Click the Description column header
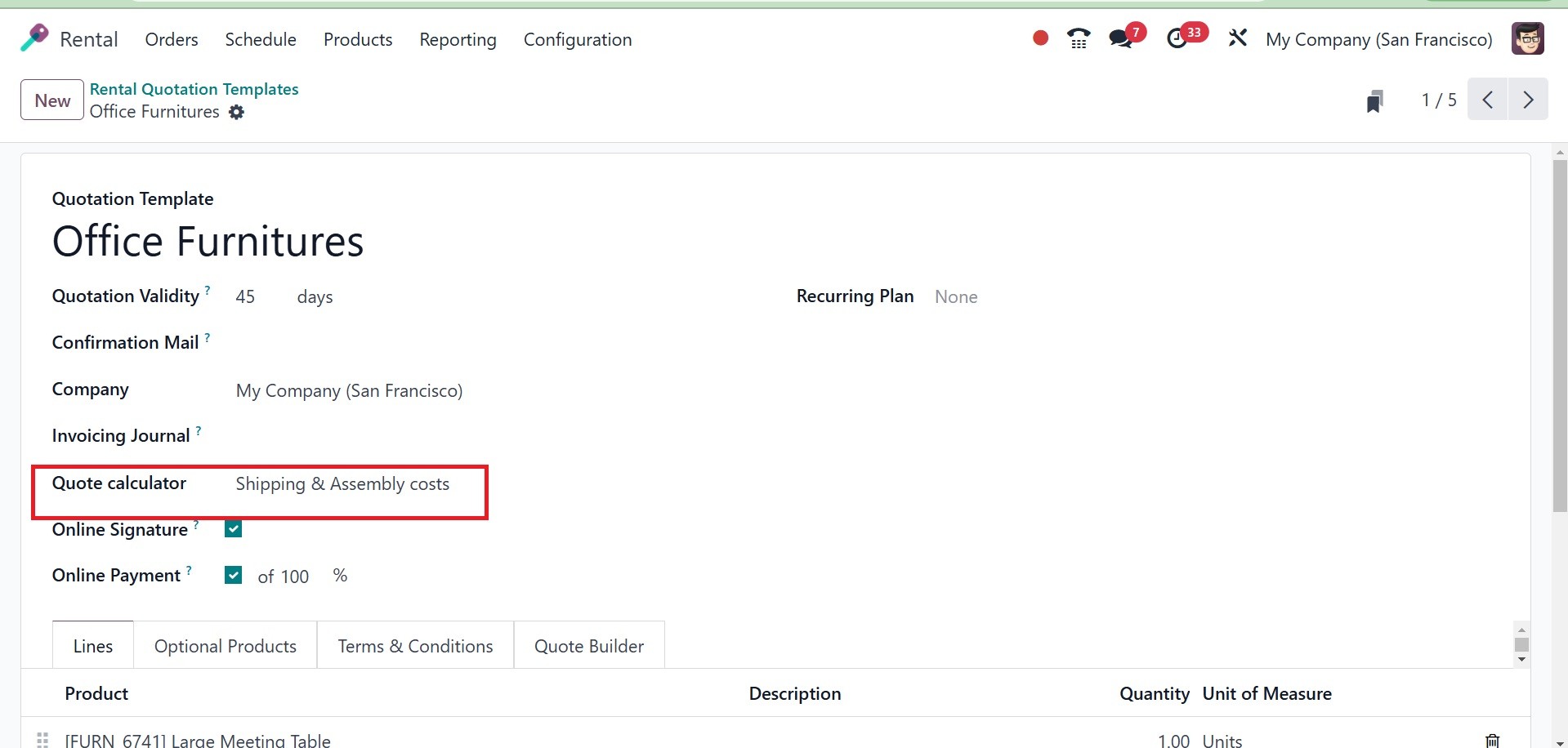Image resolution: width=1568 pixels, height=748 pixels. click(x=795, y=693)
